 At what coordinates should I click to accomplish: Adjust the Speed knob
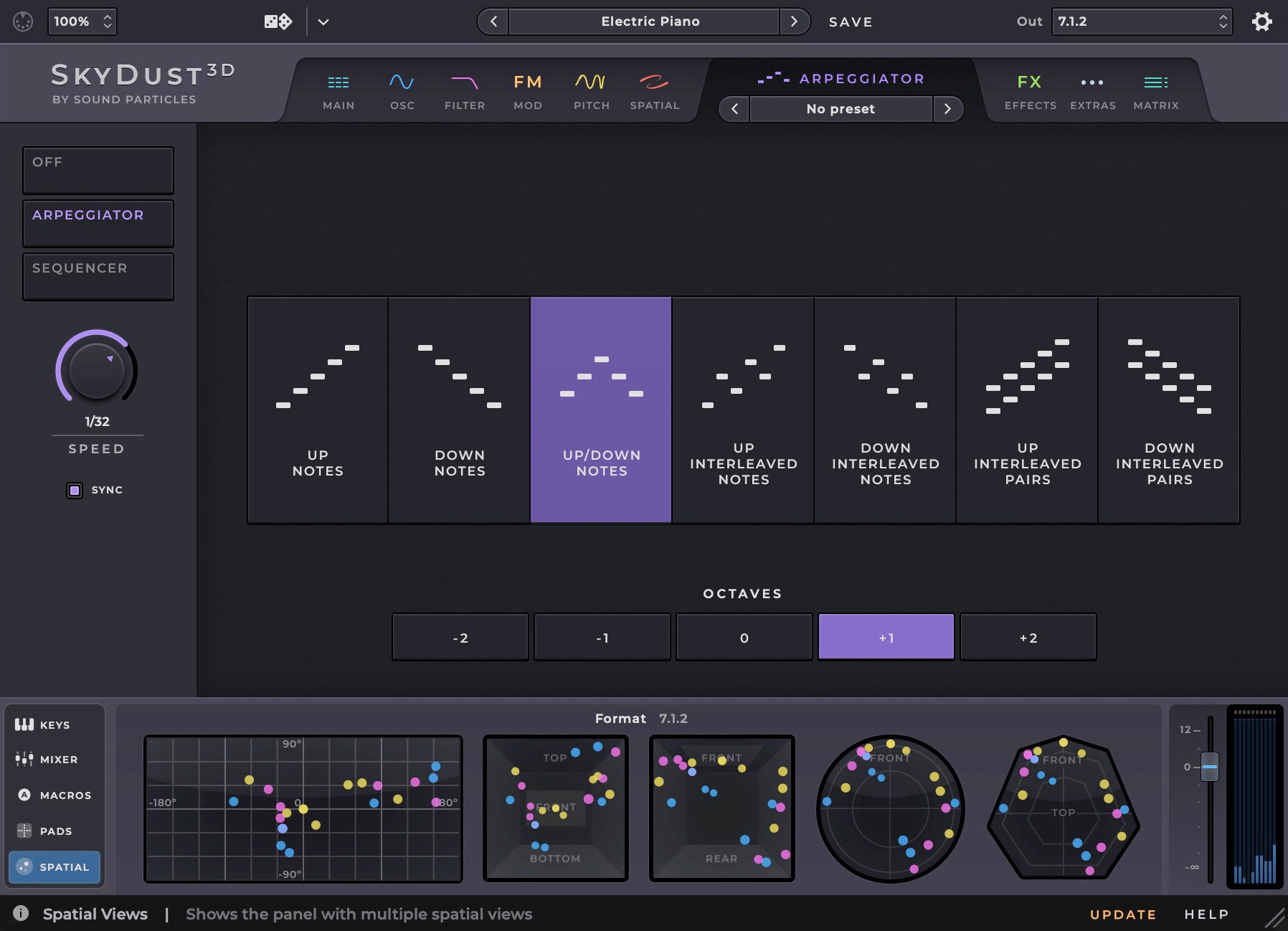[97, 370]
